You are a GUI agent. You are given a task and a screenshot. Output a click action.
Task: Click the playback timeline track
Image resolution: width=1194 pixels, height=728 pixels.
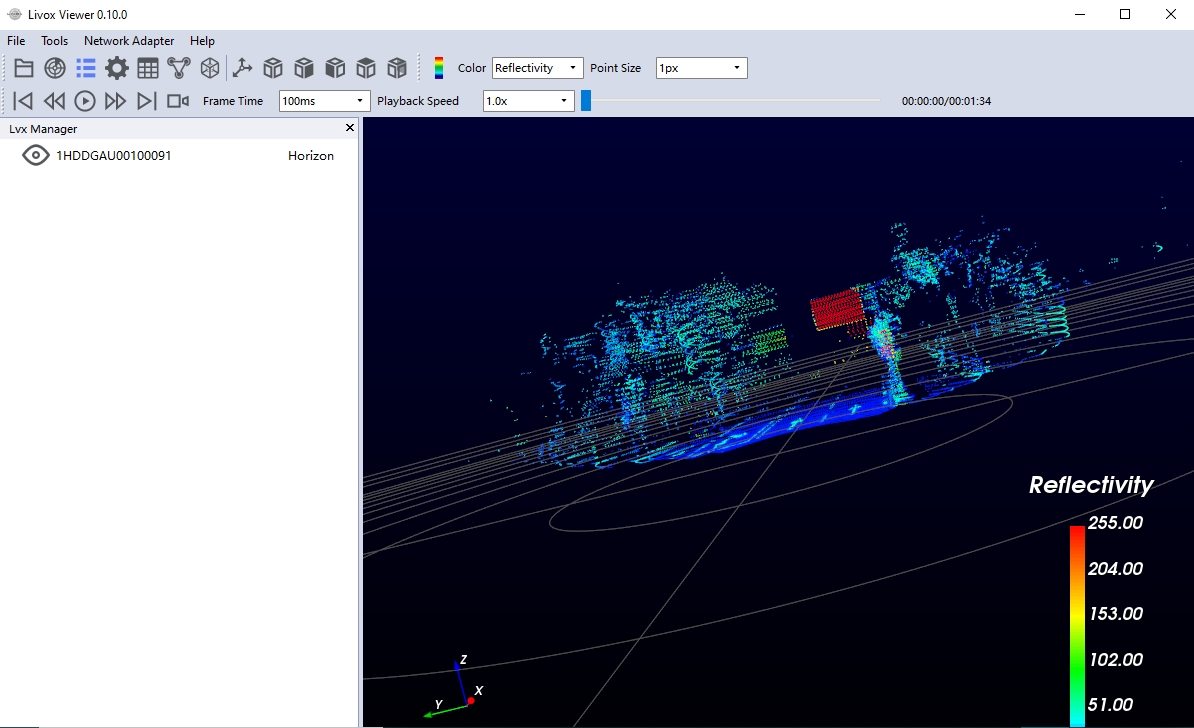click(731, 101)
